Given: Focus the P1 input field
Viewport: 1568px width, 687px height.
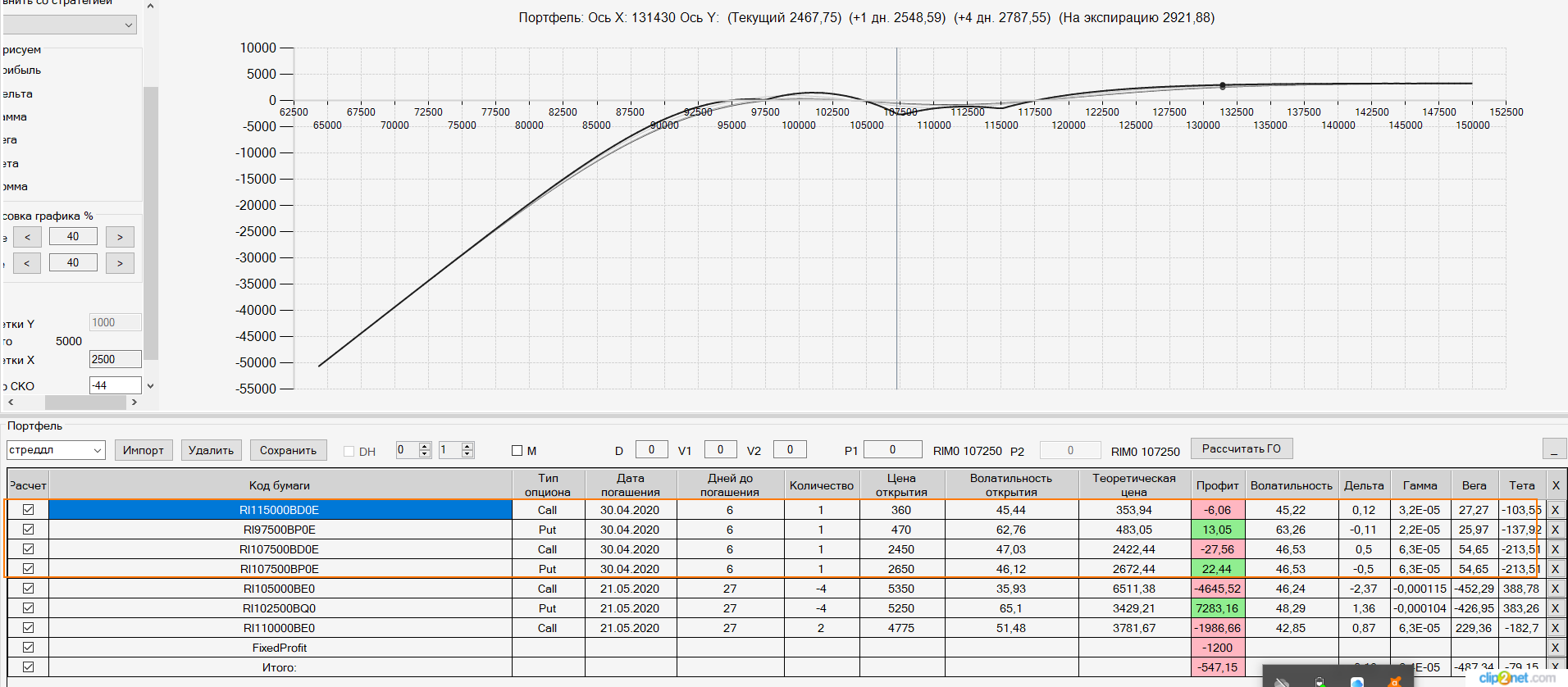Looking at the screenshot, I should (893, 449).
